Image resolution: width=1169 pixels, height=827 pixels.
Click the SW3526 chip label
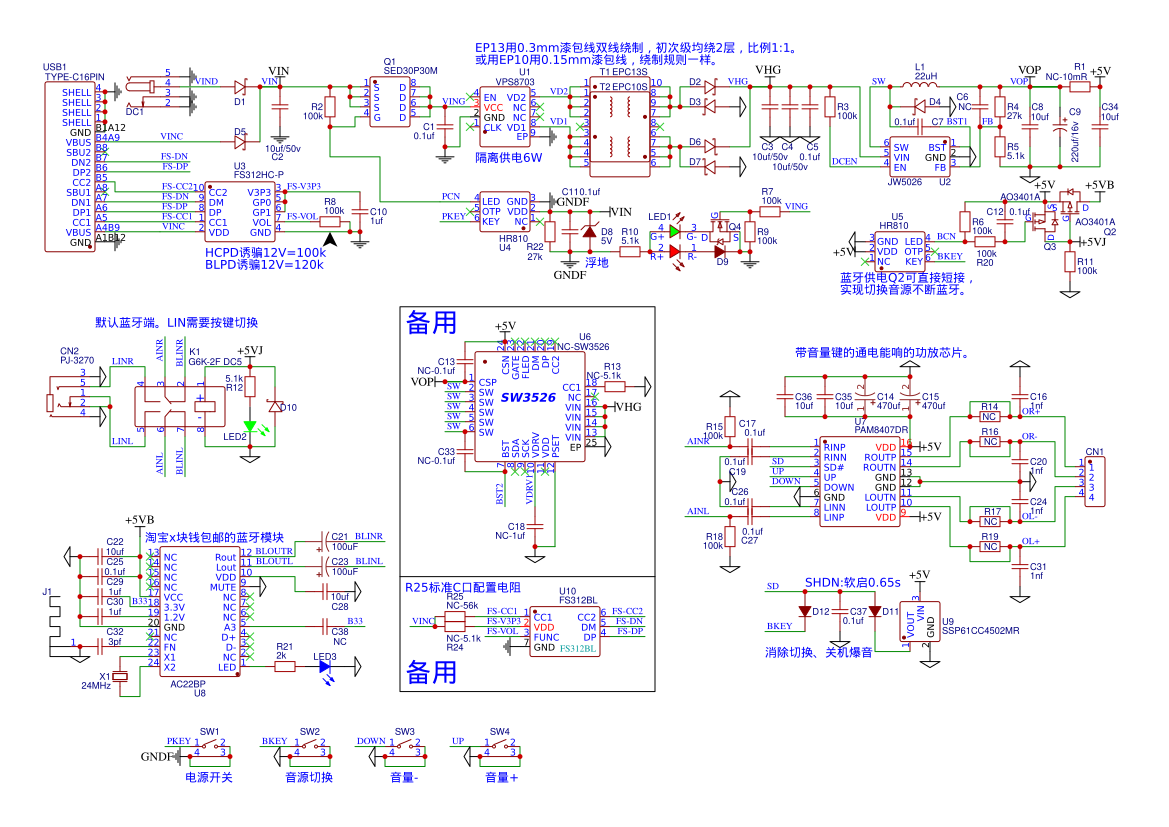(528, 397)
